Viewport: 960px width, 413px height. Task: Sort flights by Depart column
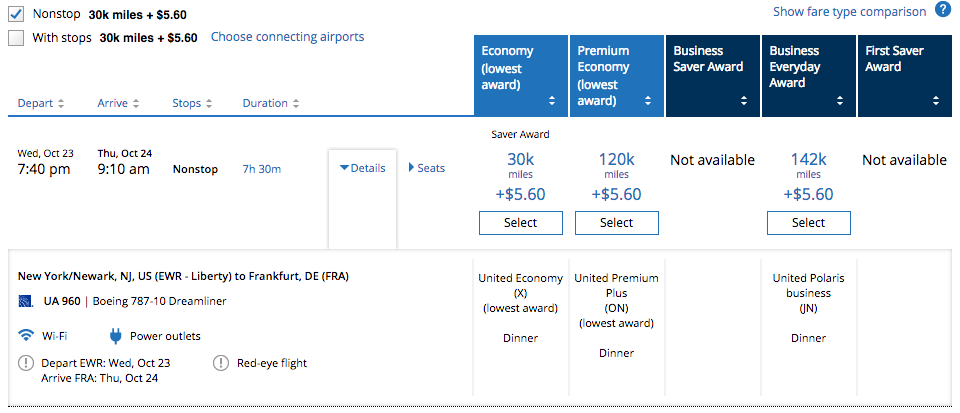click(41, 103)
